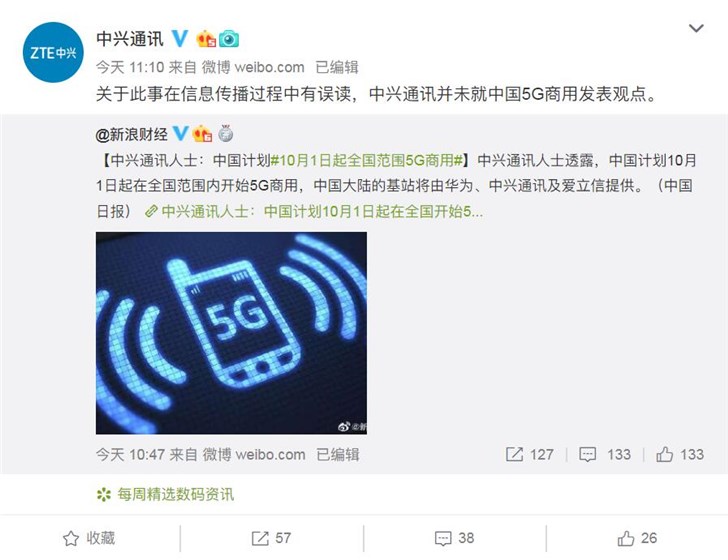Open the @新浪财经 account link

pyautogui.click(x=131, y=135)
